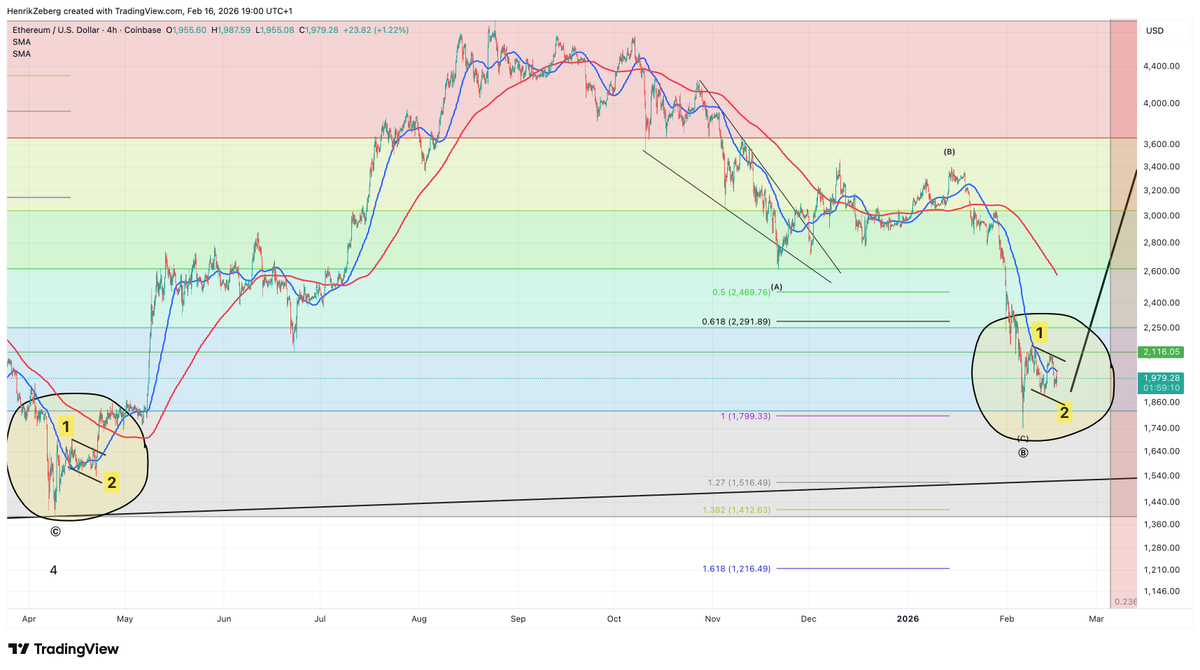Click the current price tag 1,979.28 on axis
The height and width of the screenshot is (670, 1200).
pos(1163,378)
